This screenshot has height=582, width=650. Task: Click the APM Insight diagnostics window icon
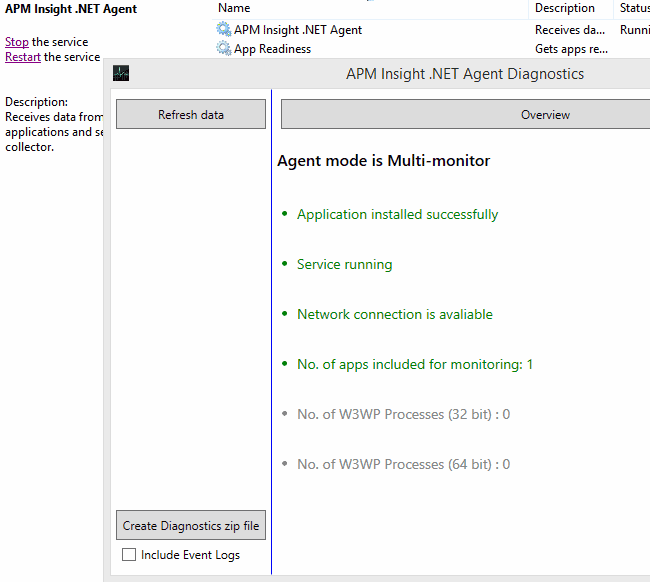pyautogui.click(x=121, y=73)
